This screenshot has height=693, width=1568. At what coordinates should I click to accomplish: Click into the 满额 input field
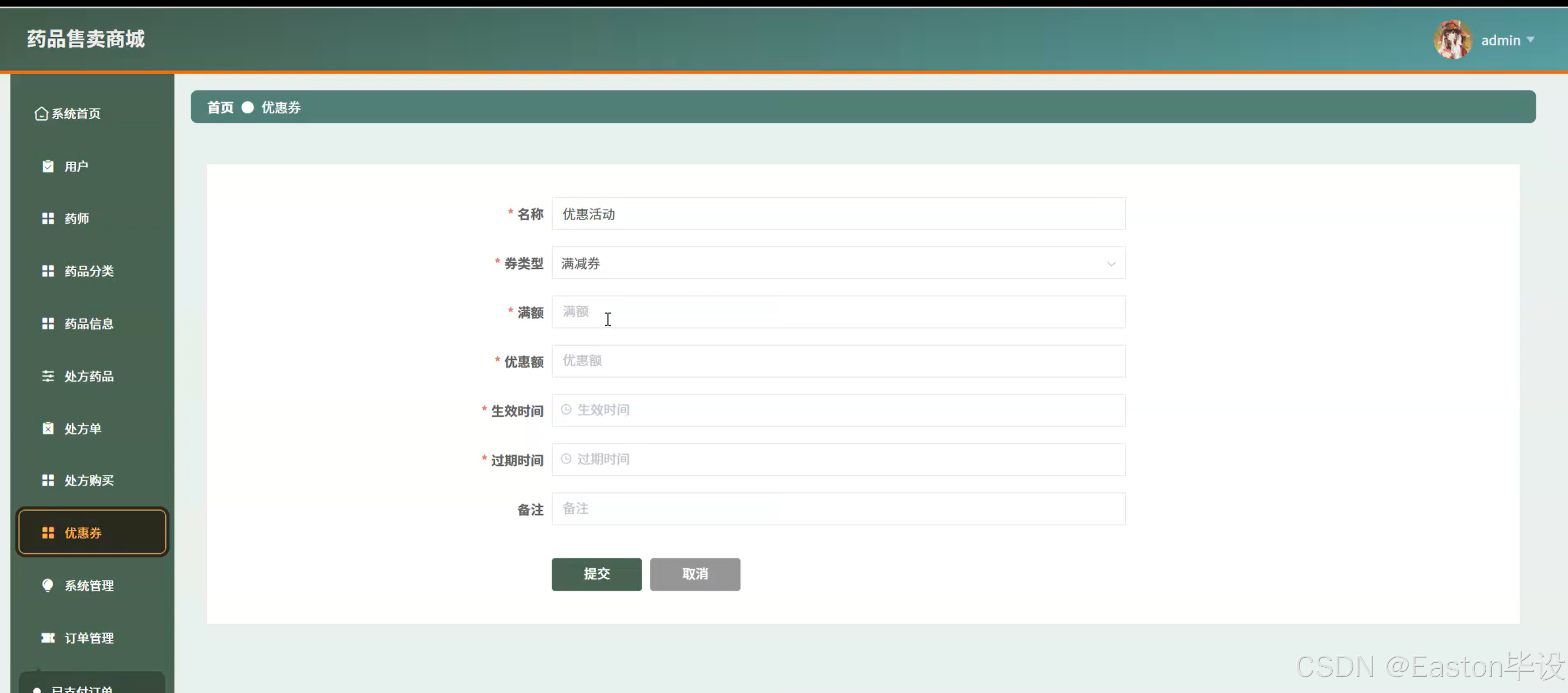click(x=838, y=312)
